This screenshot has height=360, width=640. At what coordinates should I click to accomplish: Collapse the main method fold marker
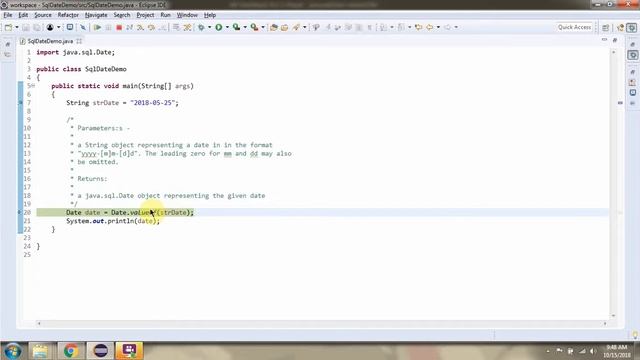(33, 86)
